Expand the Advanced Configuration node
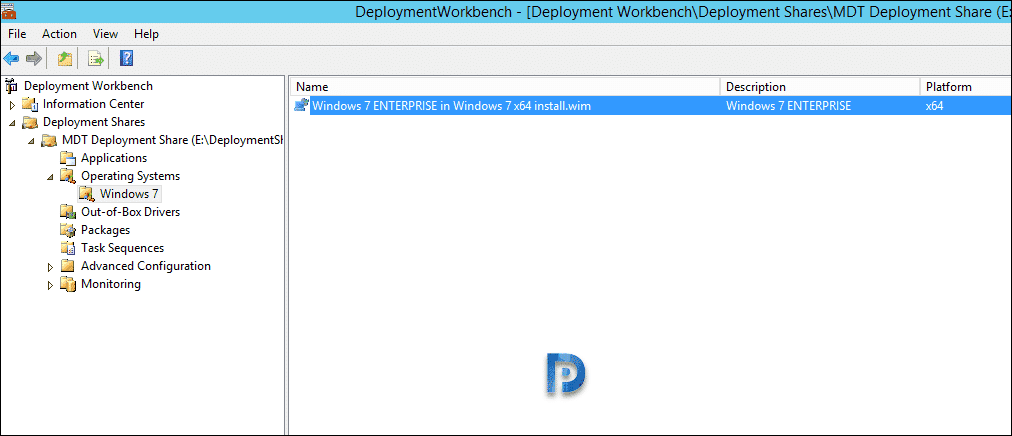The image size is (1012, 436). pyautogui.click(x=50, y=267)
